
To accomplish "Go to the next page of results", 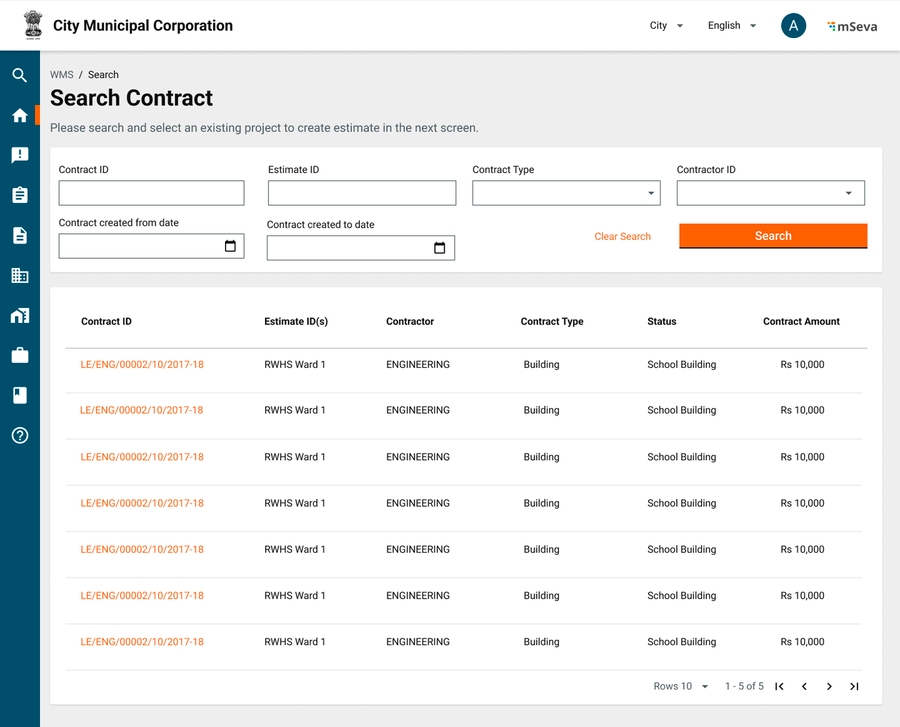I will point(829,686).
